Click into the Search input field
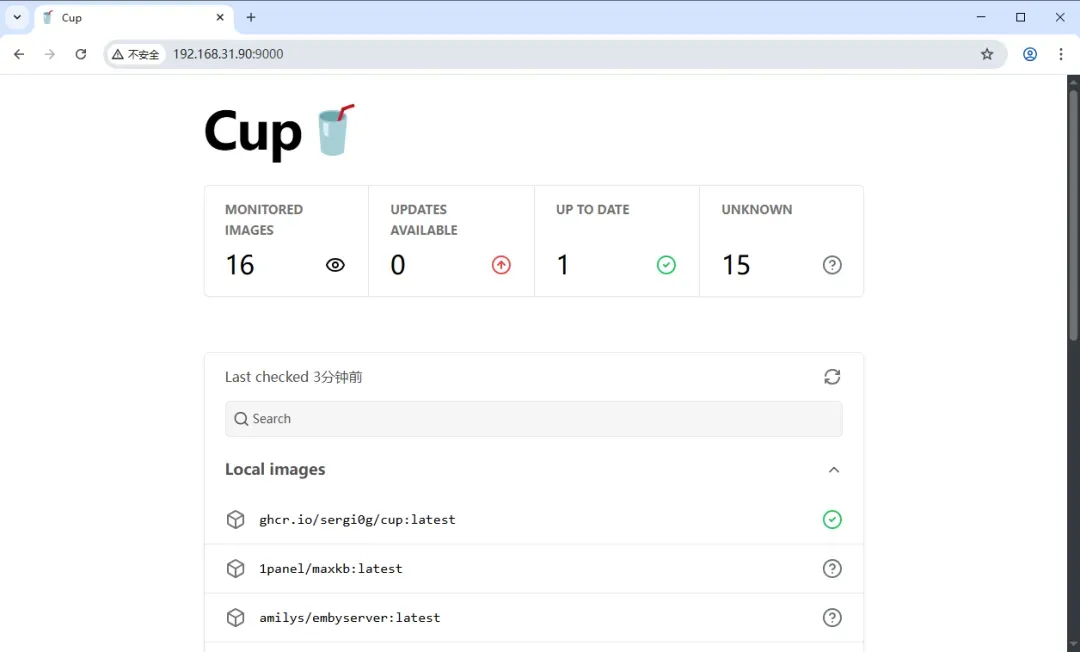The width and height of the screenshot is (1080, 652). click(534, 419)
